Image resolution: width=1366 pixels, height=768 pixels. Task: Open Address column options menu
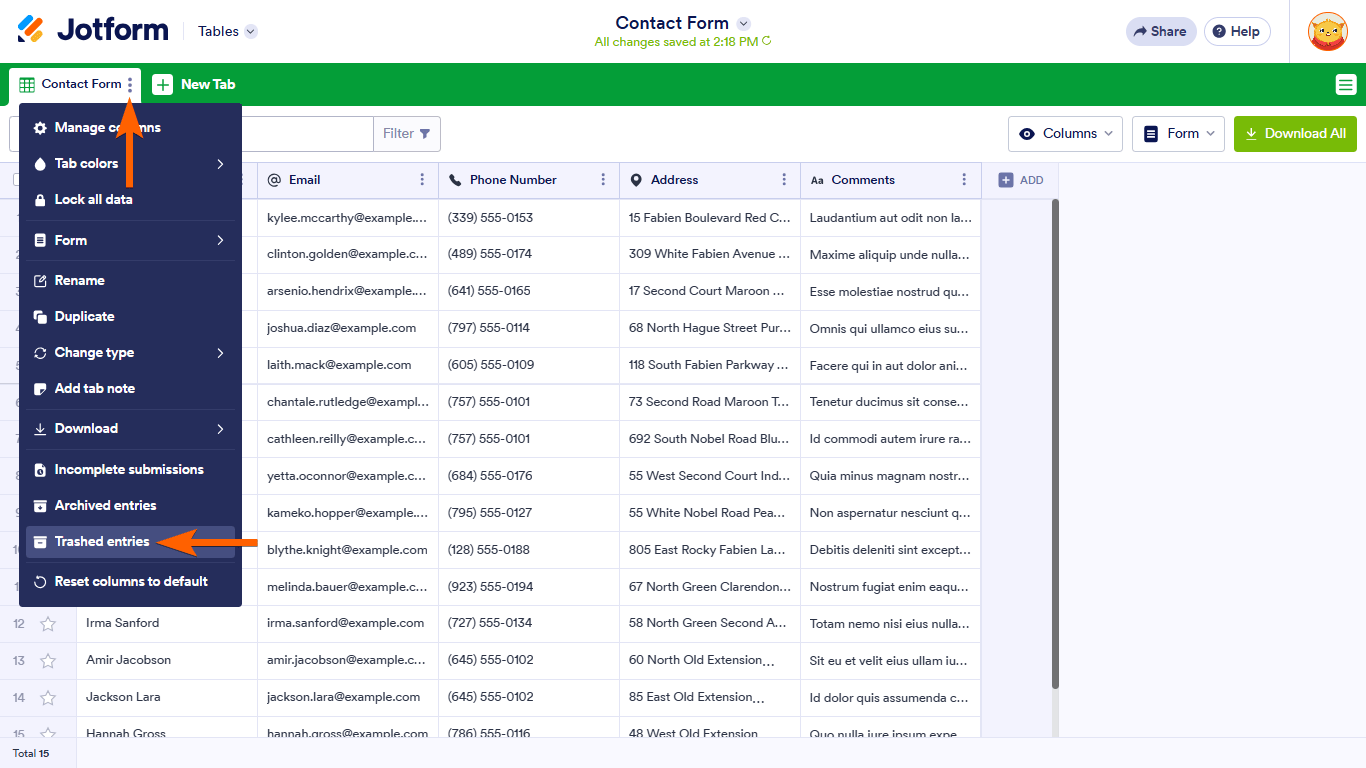pos(784,180)
